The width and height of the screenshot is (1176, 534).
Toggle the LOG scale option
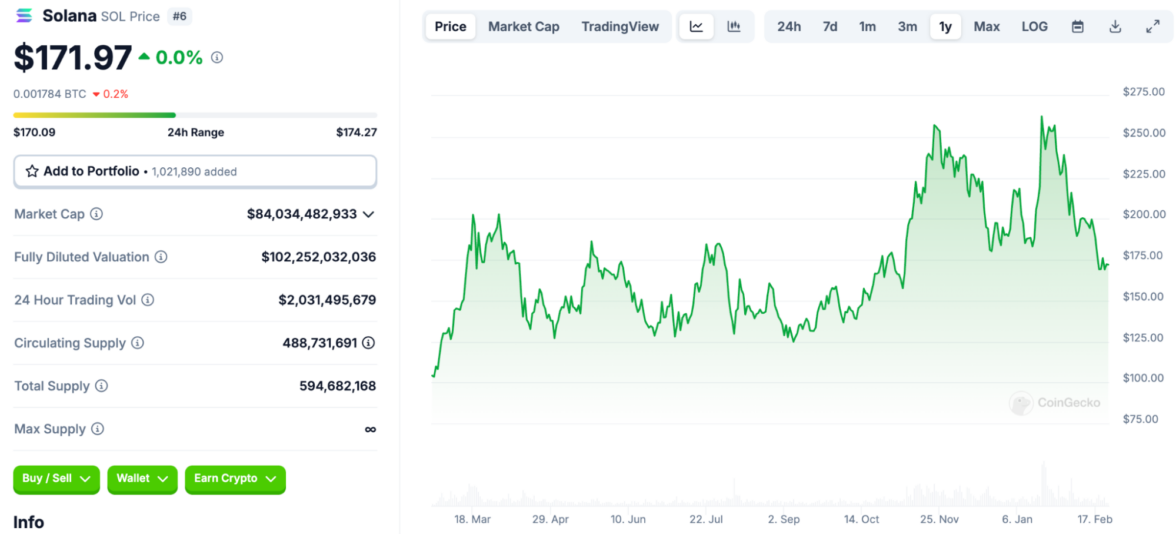[x=1035, y=27]
